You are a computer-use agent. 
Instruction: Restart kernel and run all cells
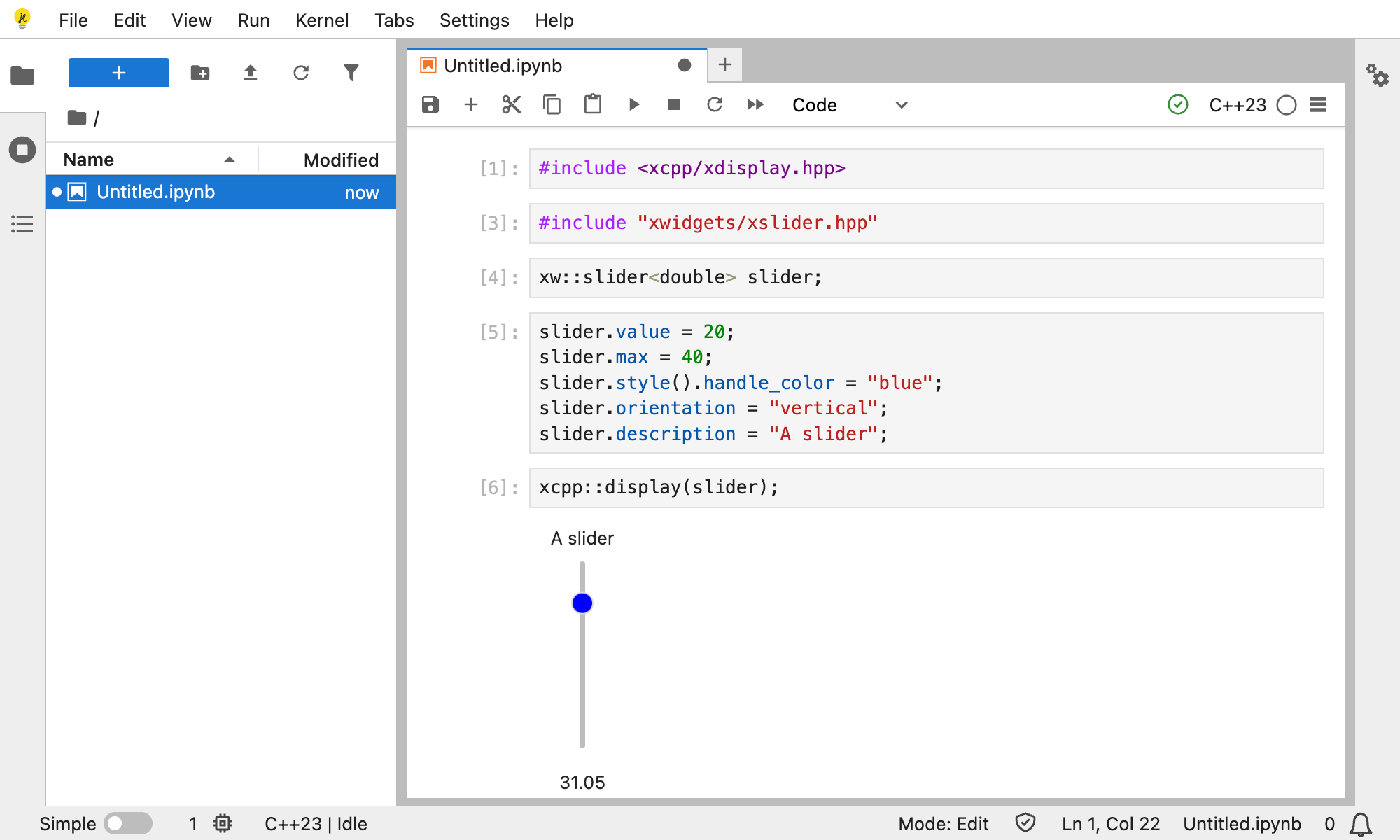(755, 104)
